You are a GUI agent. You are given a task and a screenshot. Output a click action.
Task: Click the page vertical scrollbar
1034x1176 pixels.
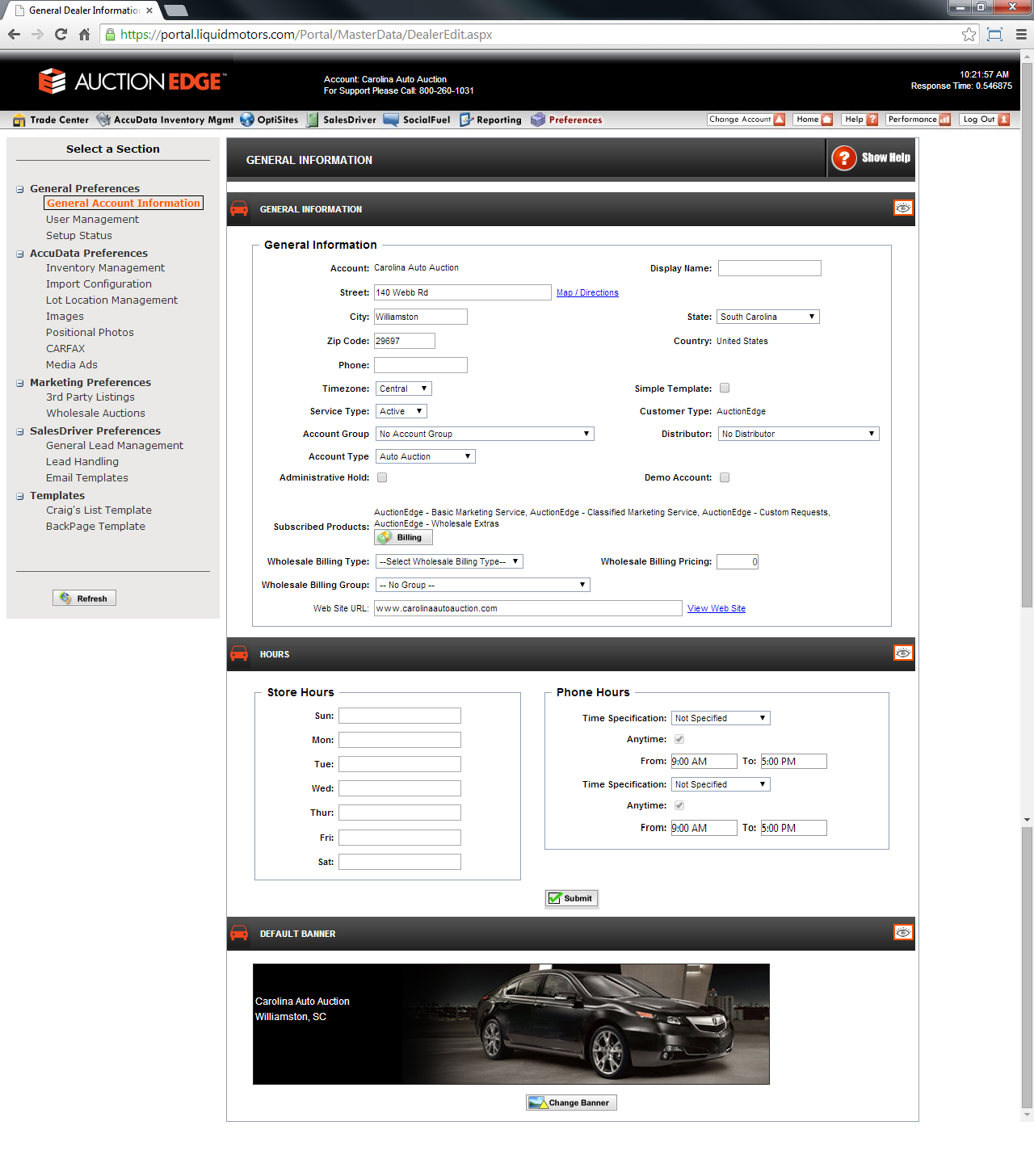pyautogui.click(x=1027, y=334)
